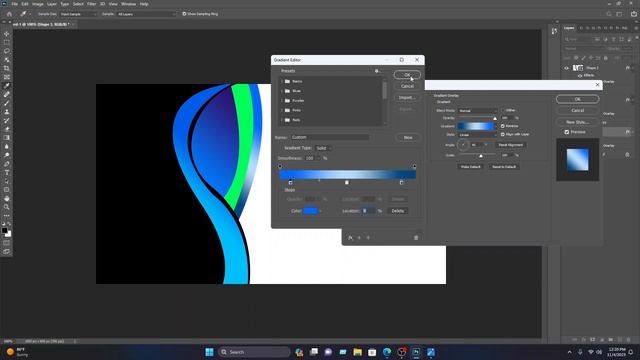640x360 pixels.
Task: Select the Object Selection tool
Action: coord(7,60)
